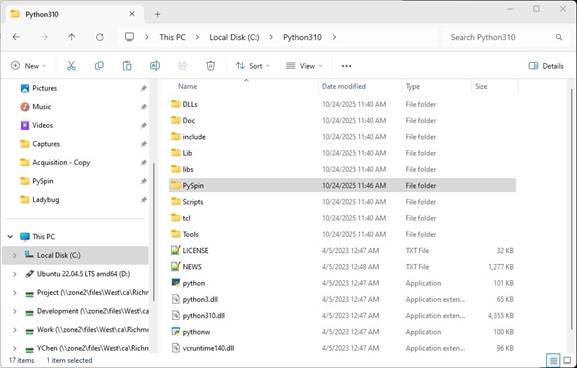Click the search magnifier icon
The width and height of the screenshot is (577, 368).
tap(559, 37)
